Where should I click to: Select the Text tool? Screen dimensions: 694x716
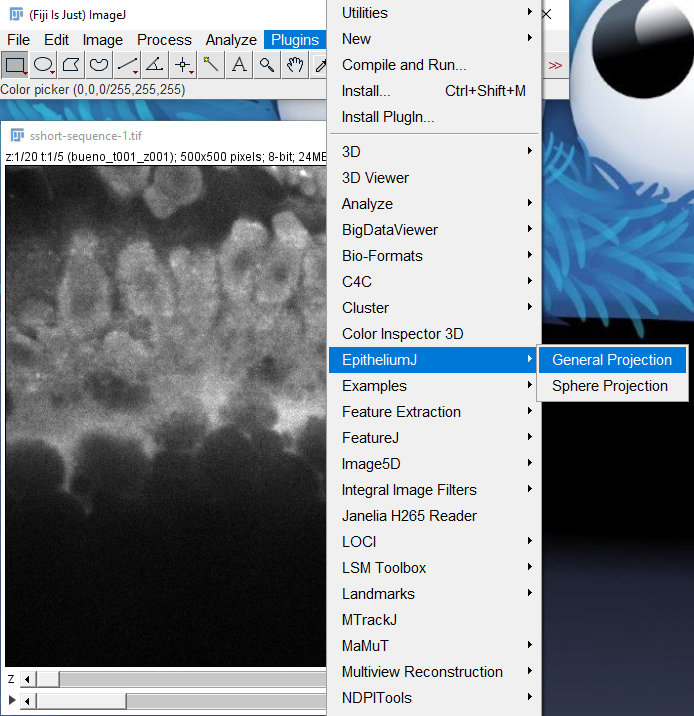pyautogui.click(x=239, y=65)
